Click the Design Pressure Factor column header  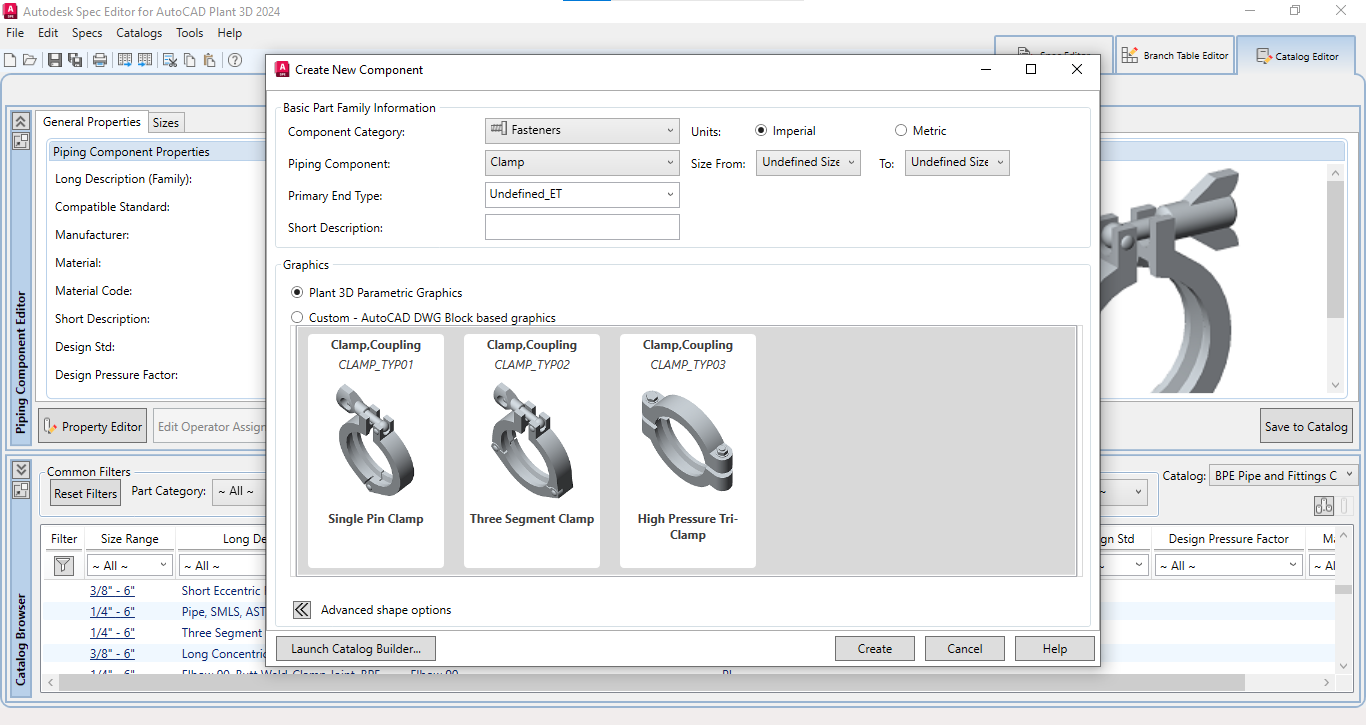pos(1229,539)
